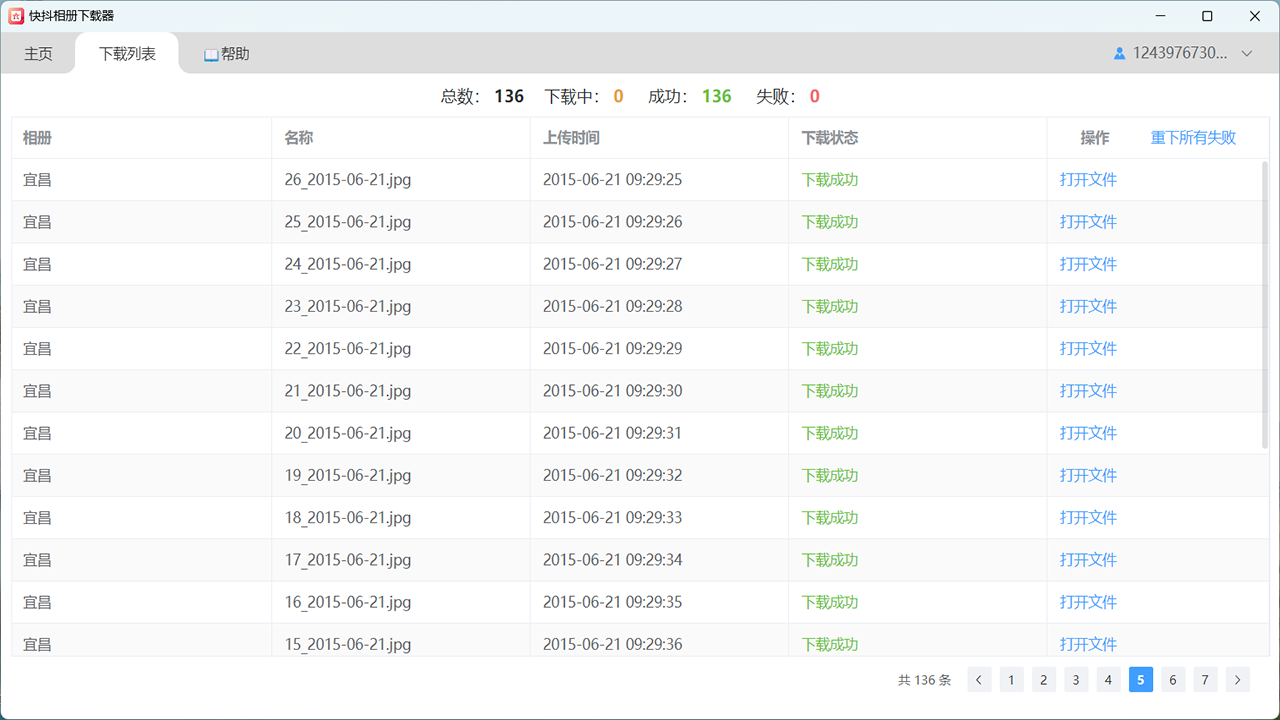Expand the account dropdown chevron
This screenshot has width=1280, height=720.
[x=1246, y=54]
